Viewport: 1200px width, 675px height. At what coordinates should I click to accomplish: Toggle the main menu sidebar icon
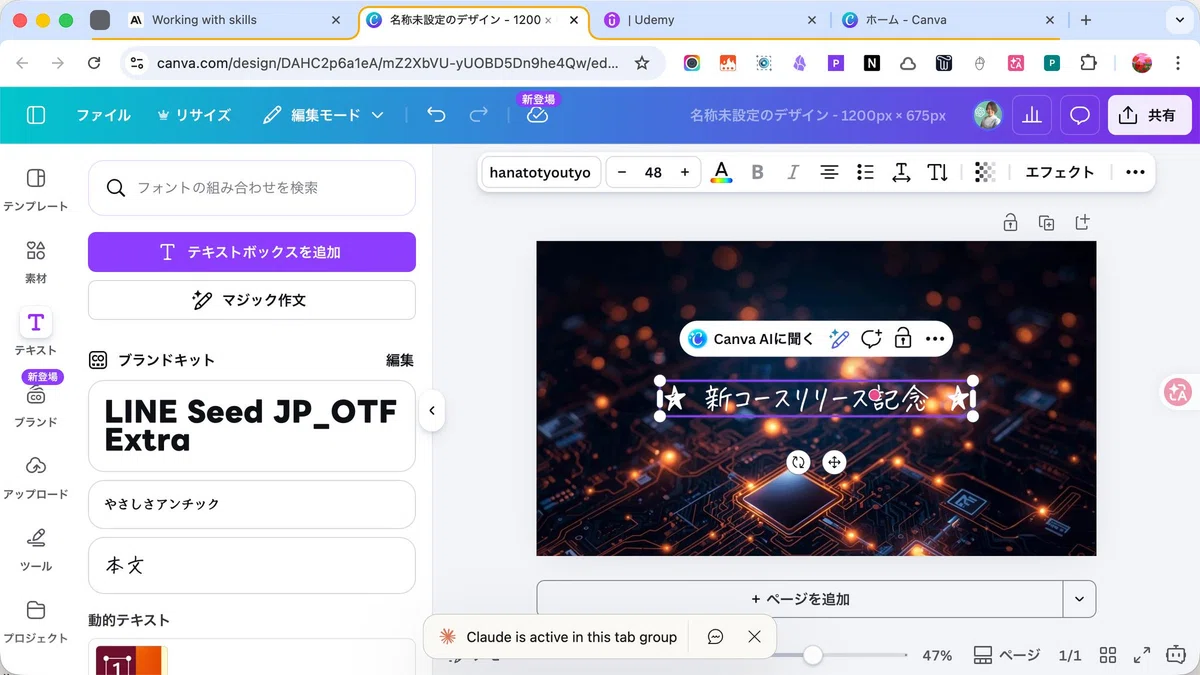point(36,115)
